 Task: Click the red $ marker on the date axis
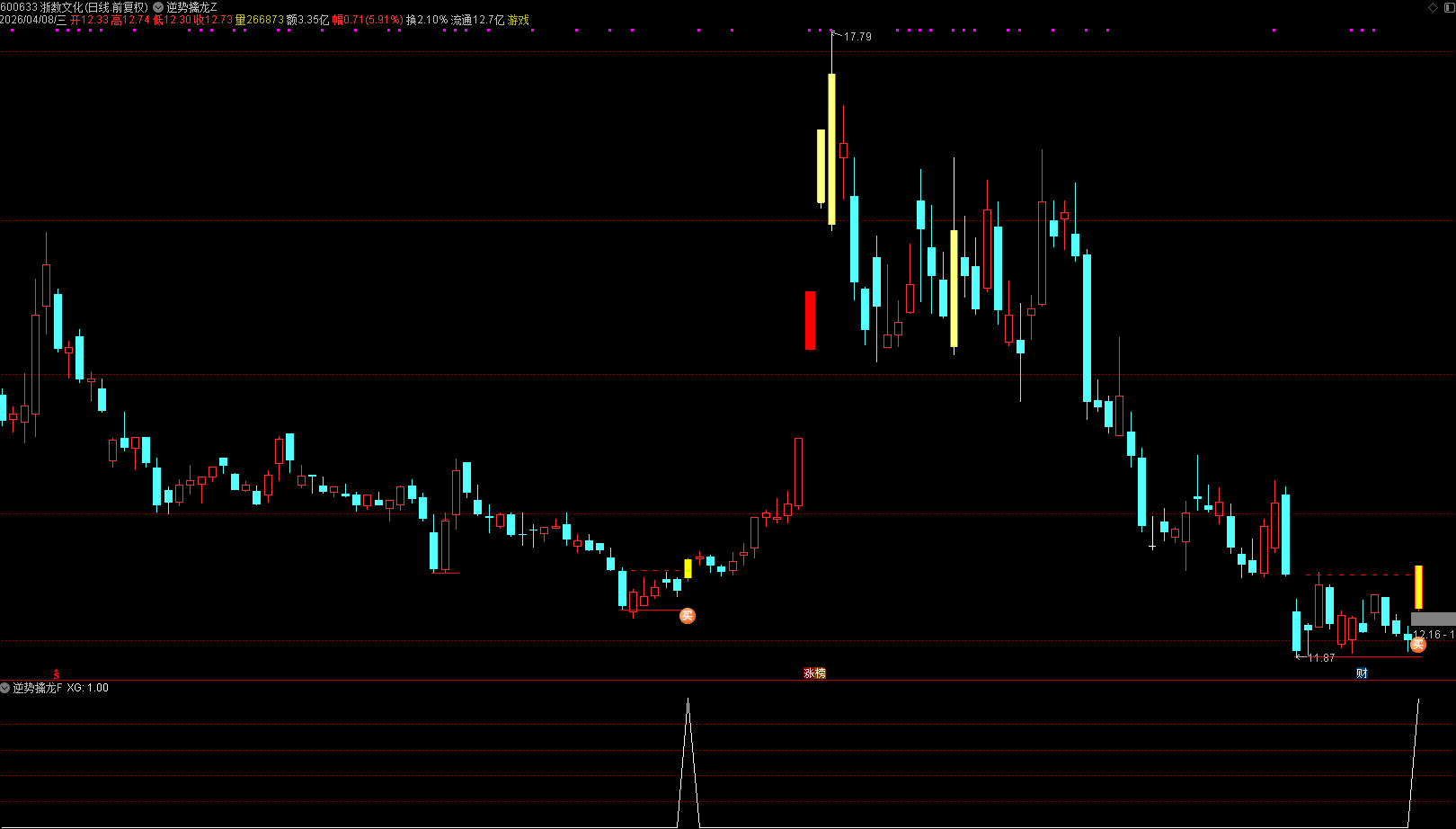click(x=57, y=673)
